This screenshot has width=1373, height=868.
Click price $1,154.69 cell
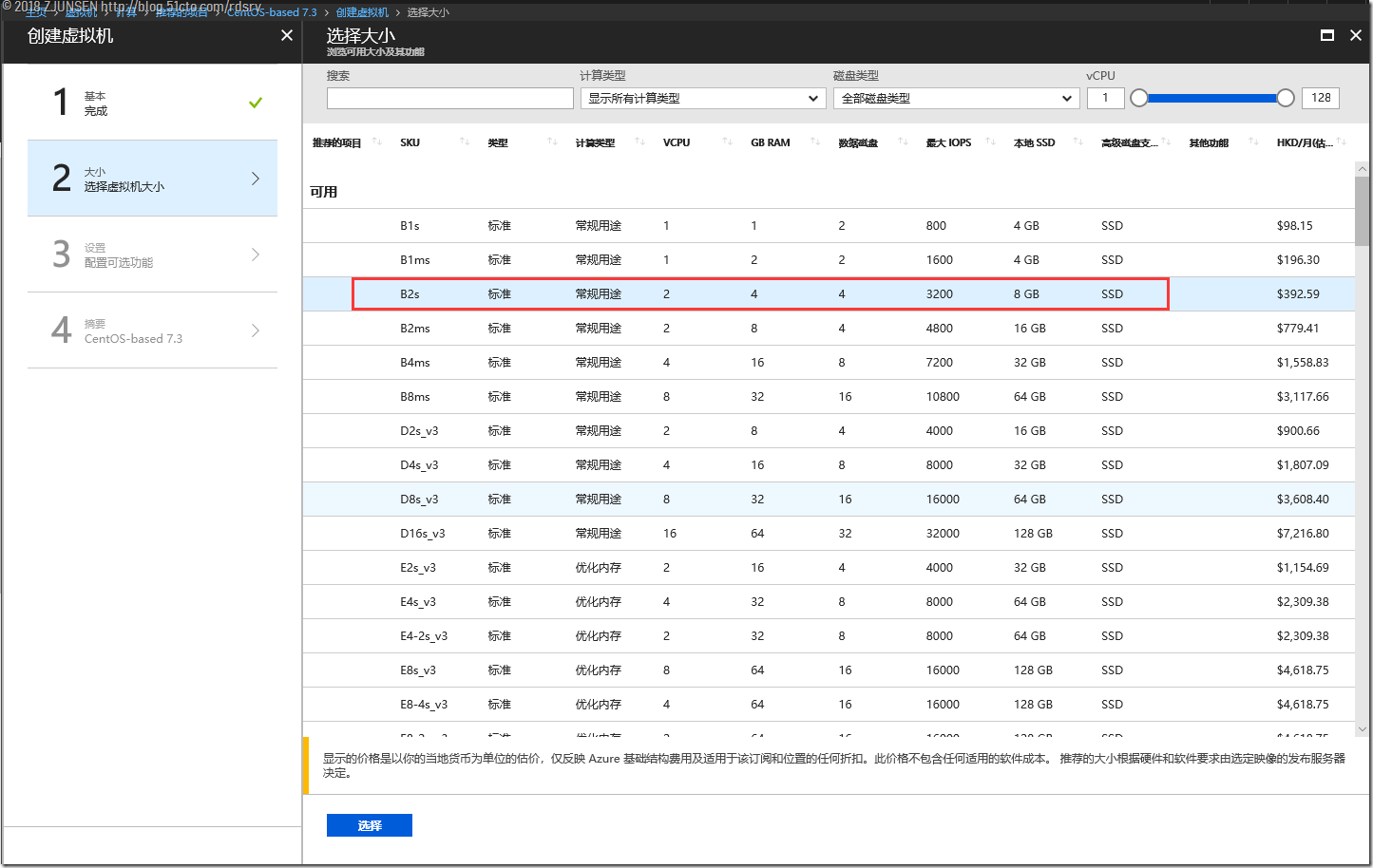pos(1303,568)
